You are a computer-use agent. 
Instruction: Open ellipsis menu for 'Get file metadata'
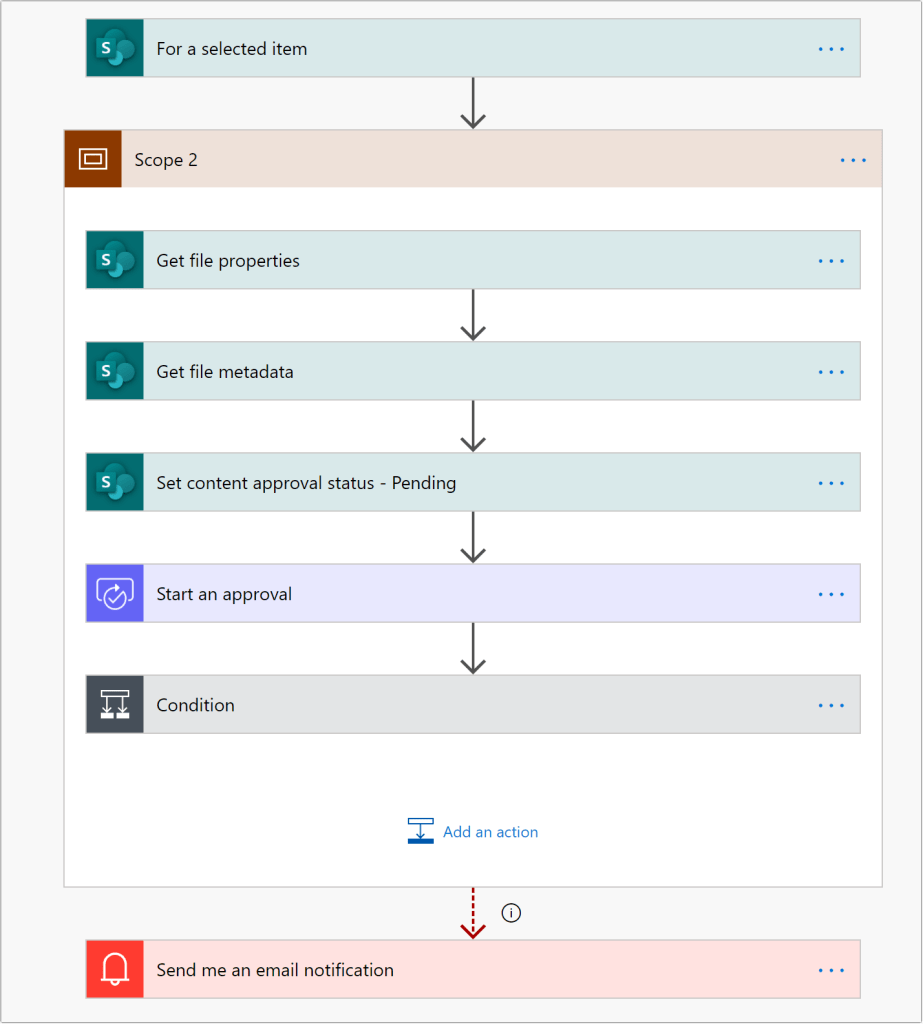point(831,371)
